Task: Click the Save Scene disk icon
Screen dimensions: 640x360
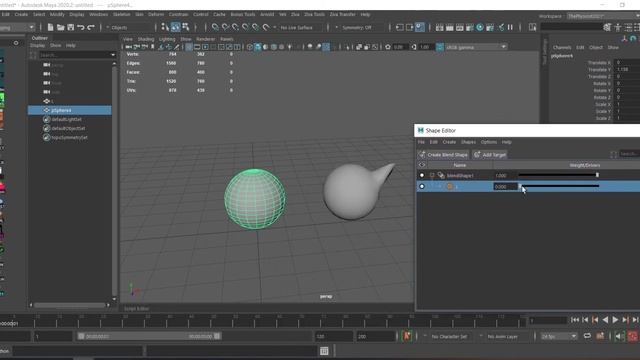Action: pyautogui.click(x=71, y=27)
